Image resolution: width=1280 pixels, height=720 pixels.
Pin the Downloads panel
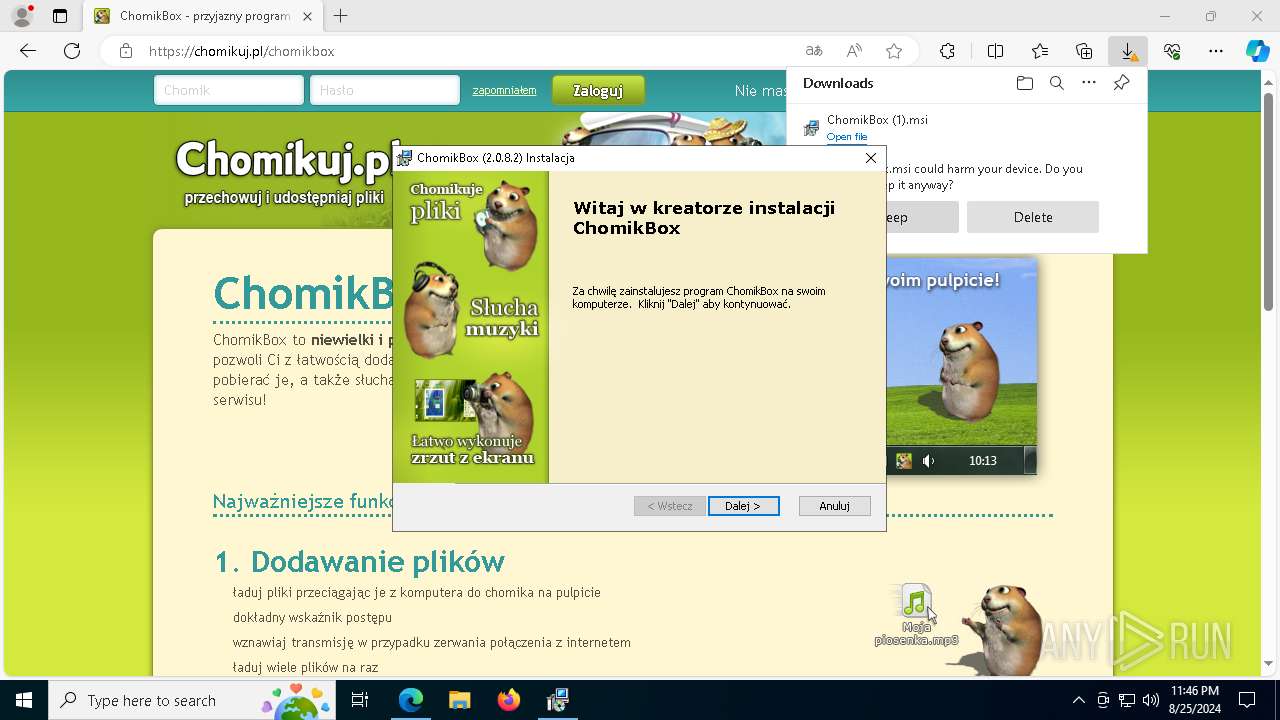tap(1121, 83)
